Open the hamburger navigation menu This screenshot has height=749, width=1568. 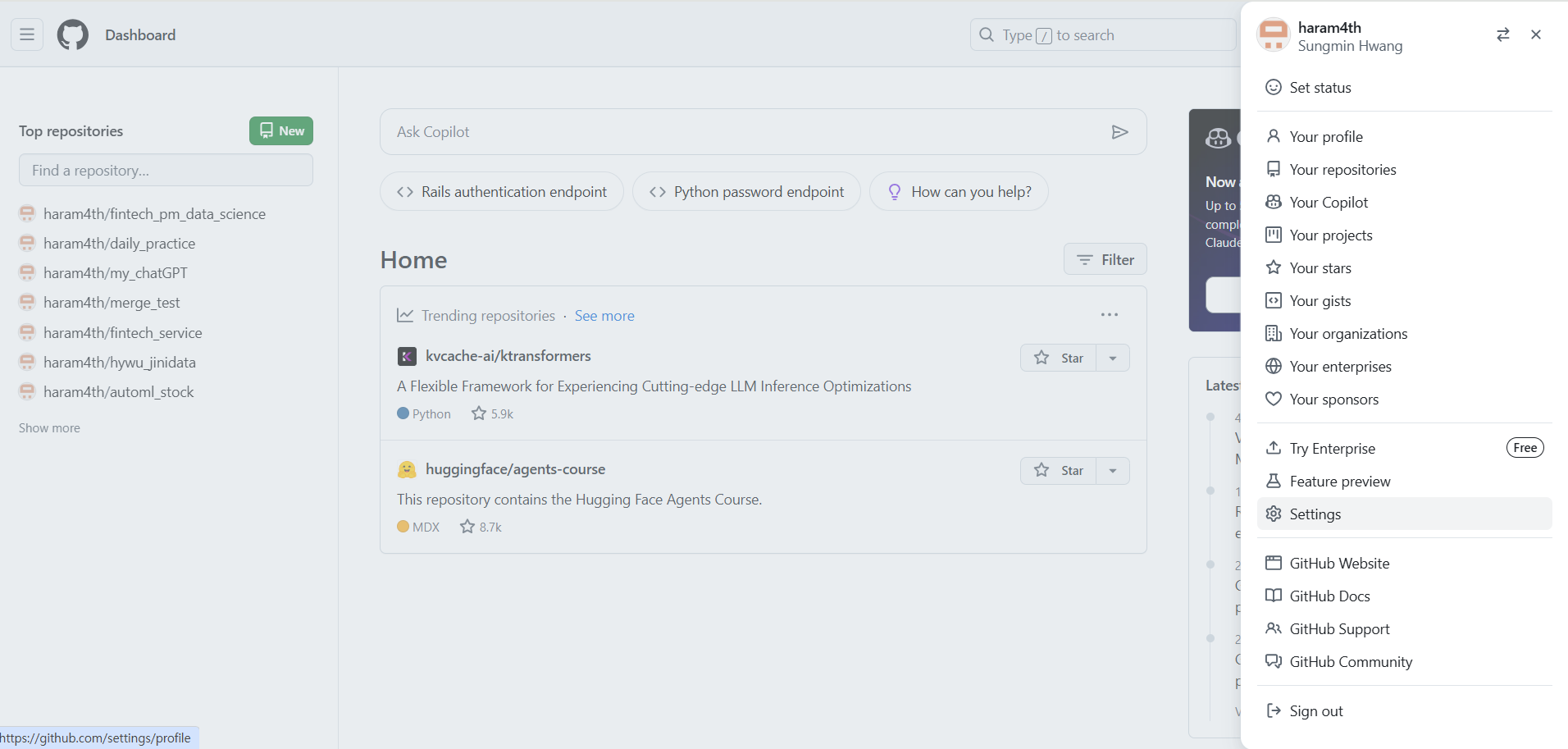(27, 34)
